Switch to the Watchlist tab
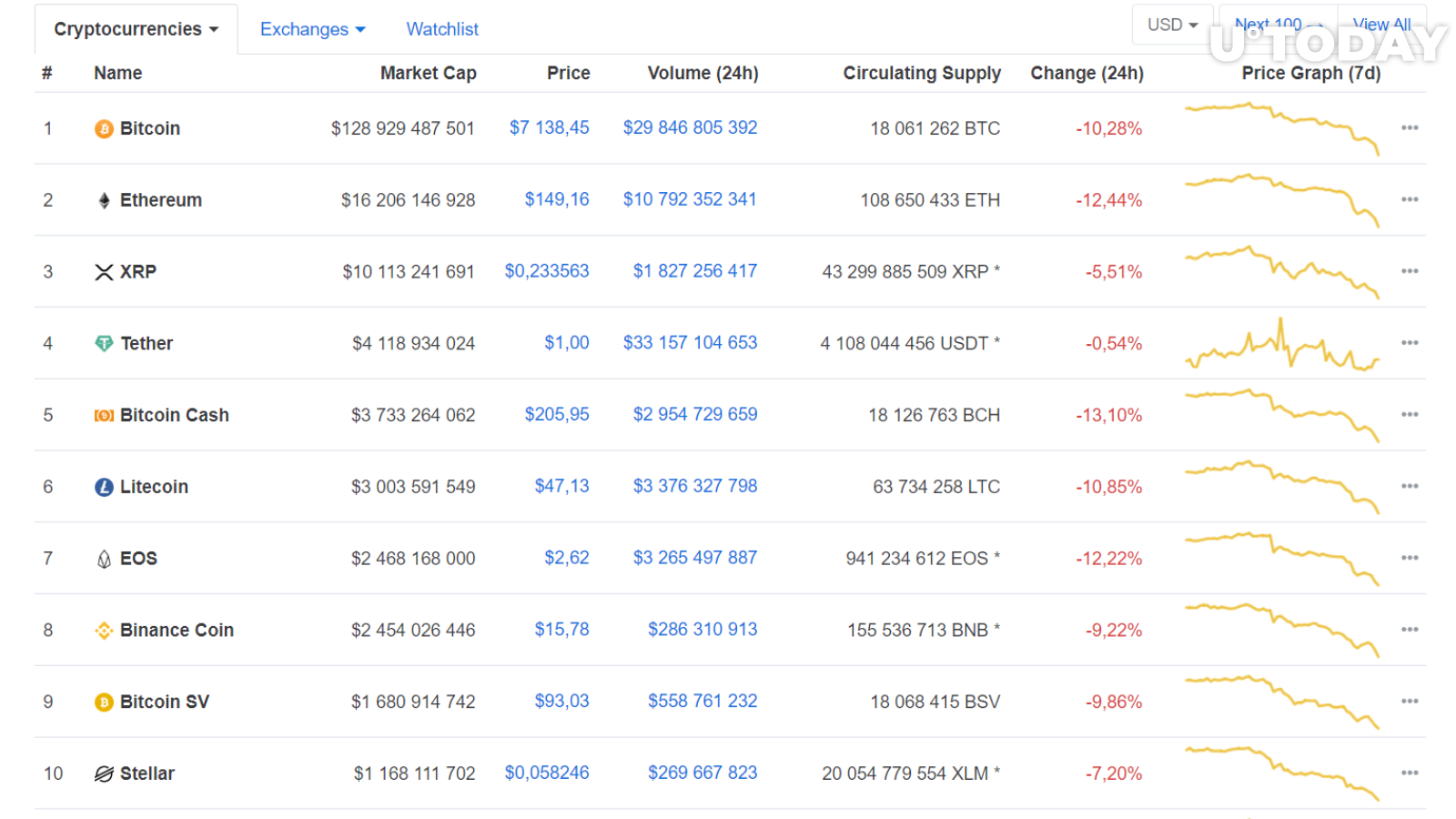1456x819 pixels. [442, 29]
